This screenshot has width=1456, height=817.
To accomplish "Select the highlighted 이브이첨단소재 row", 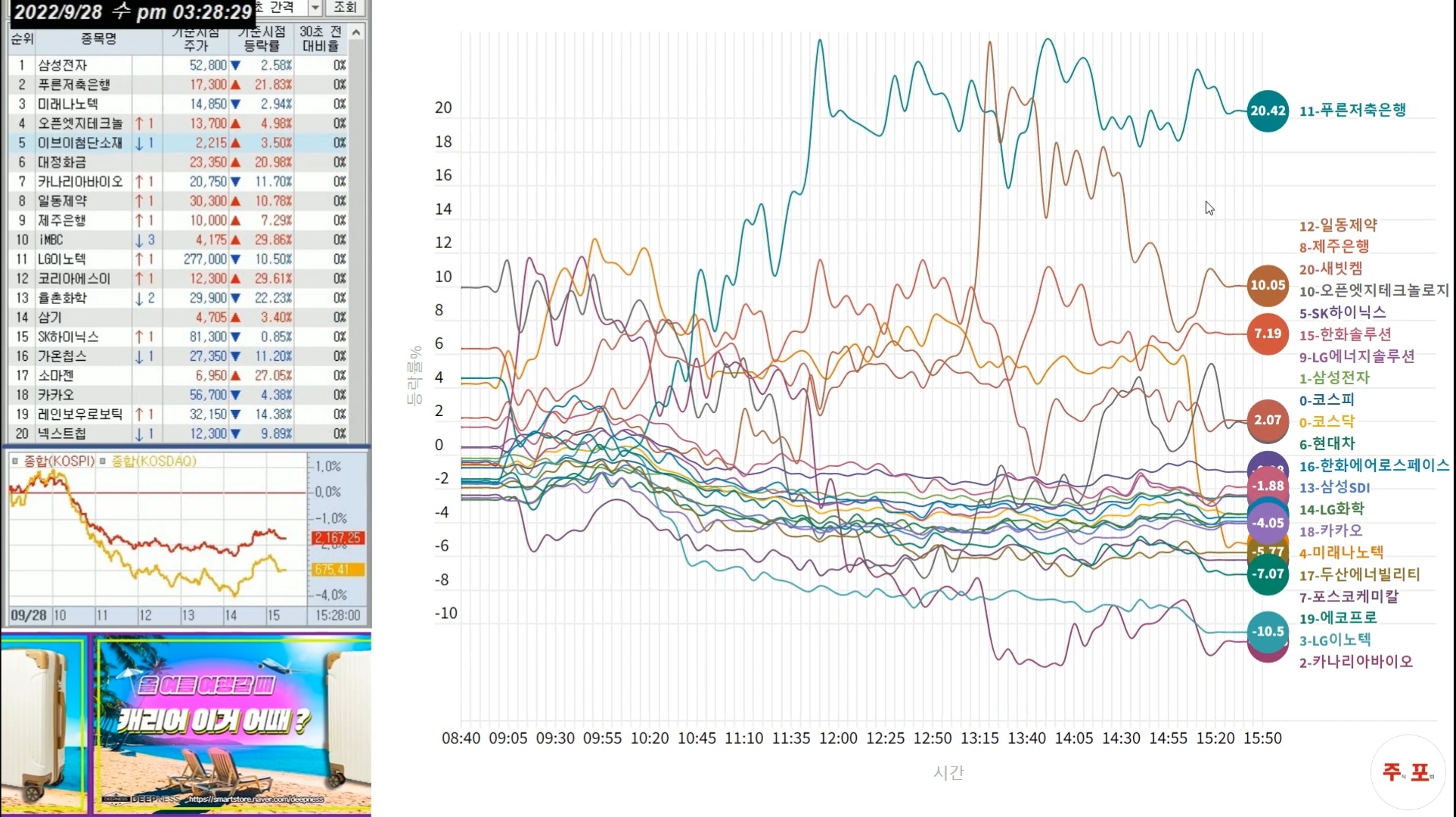I will [178, 143].
